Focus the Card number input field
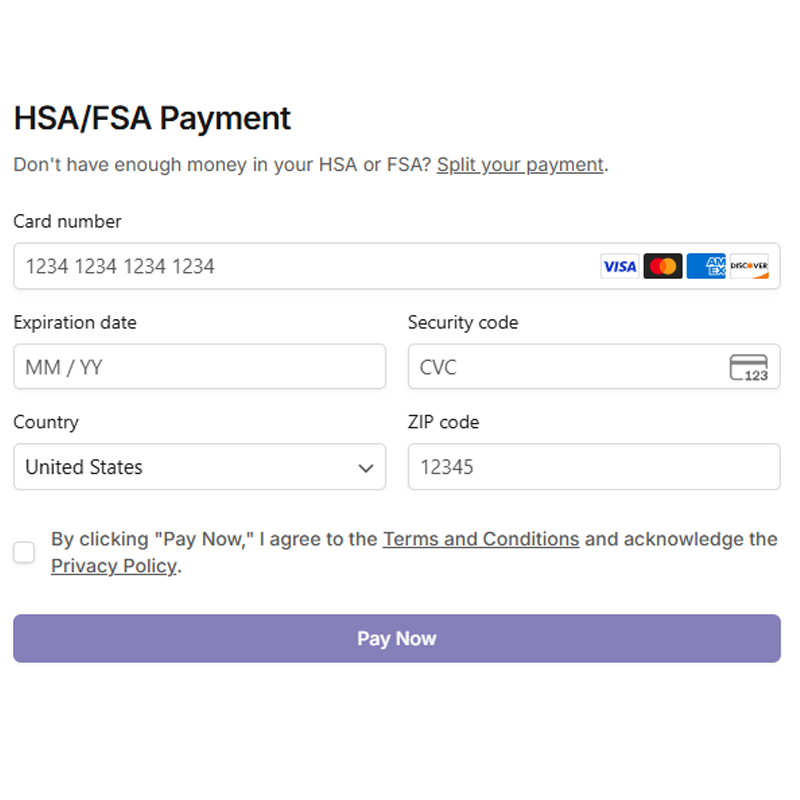This screenshot has height=800, width=800. [300, 266]
